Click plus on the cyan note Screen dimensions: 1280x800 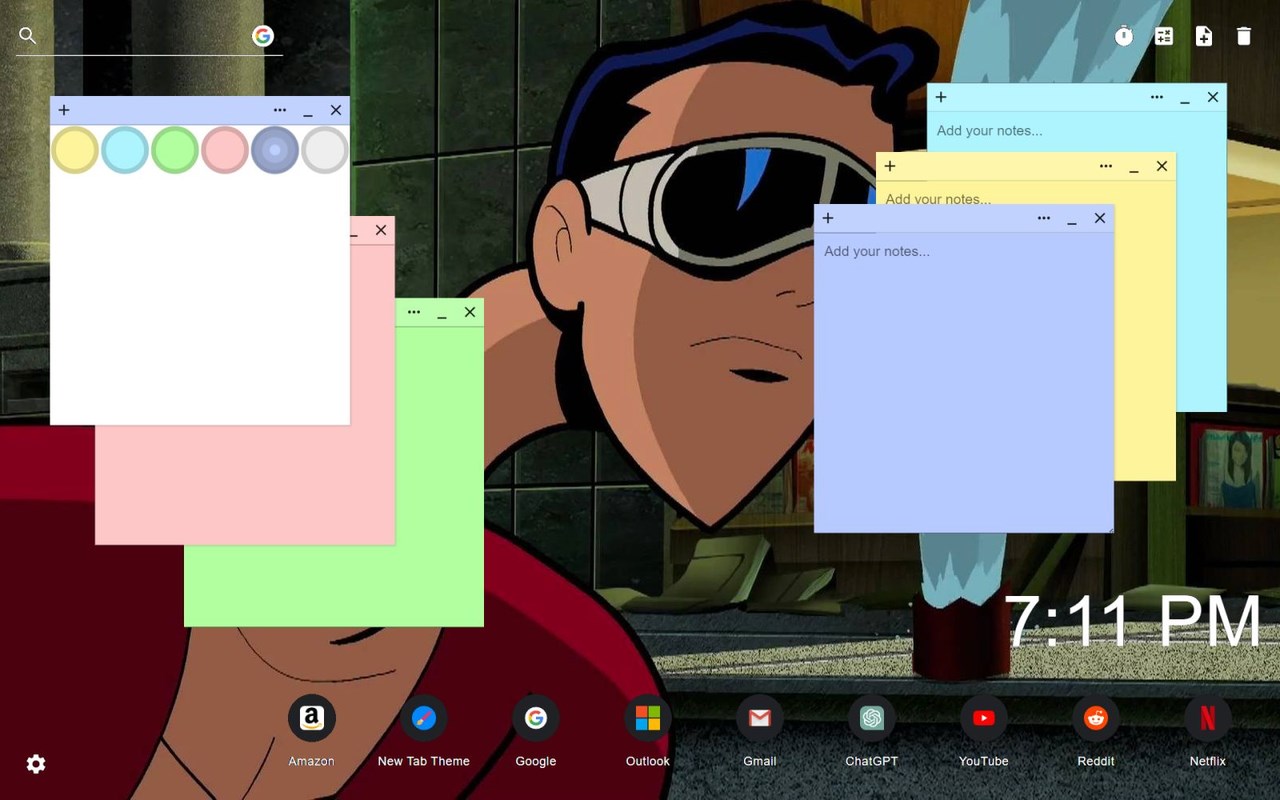click(x=941, y=97)
